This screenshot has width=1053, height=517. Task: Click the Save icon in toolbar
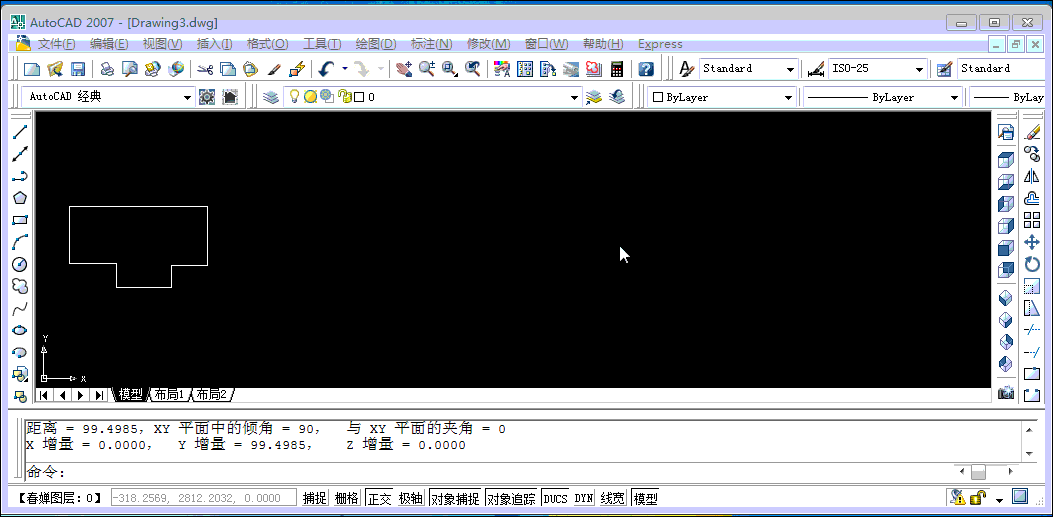(77, 69)
